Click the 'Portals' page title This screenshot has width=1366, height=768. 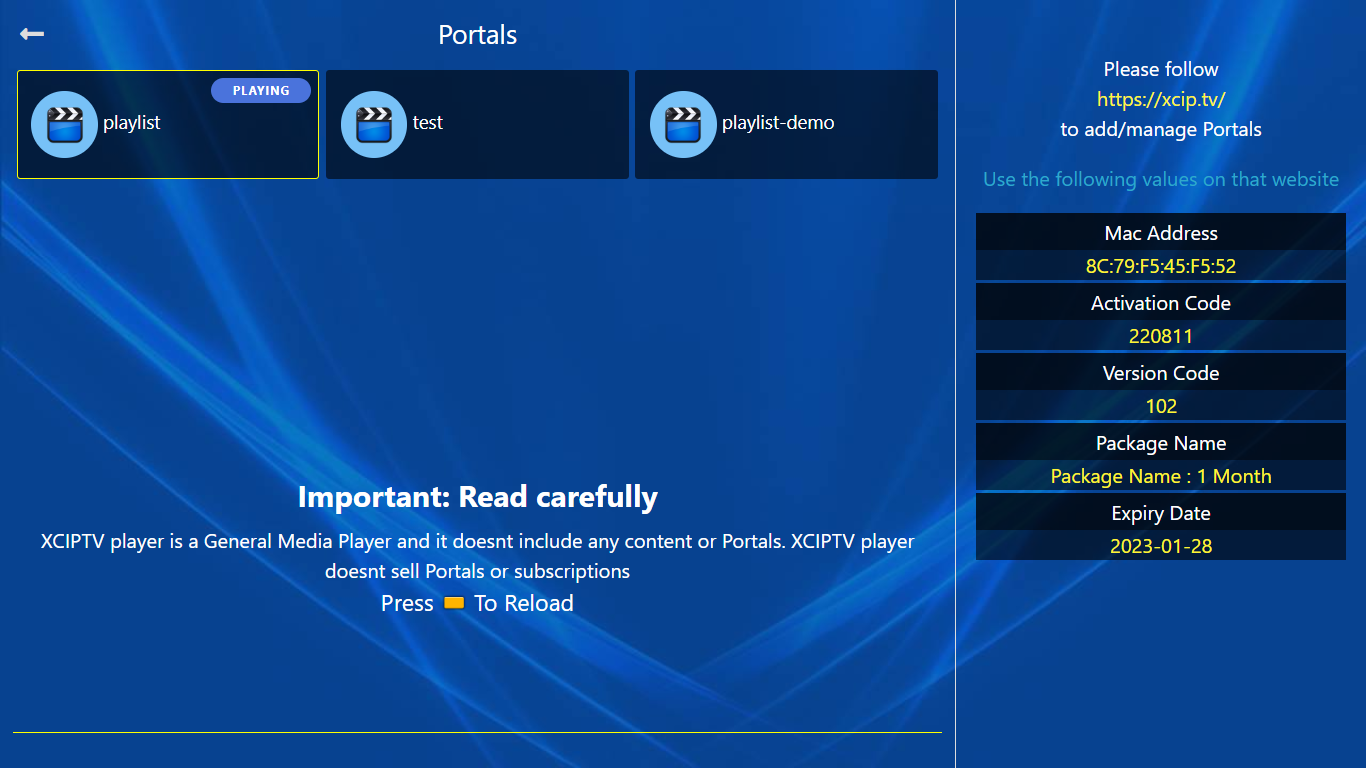(x=477, y=35)
